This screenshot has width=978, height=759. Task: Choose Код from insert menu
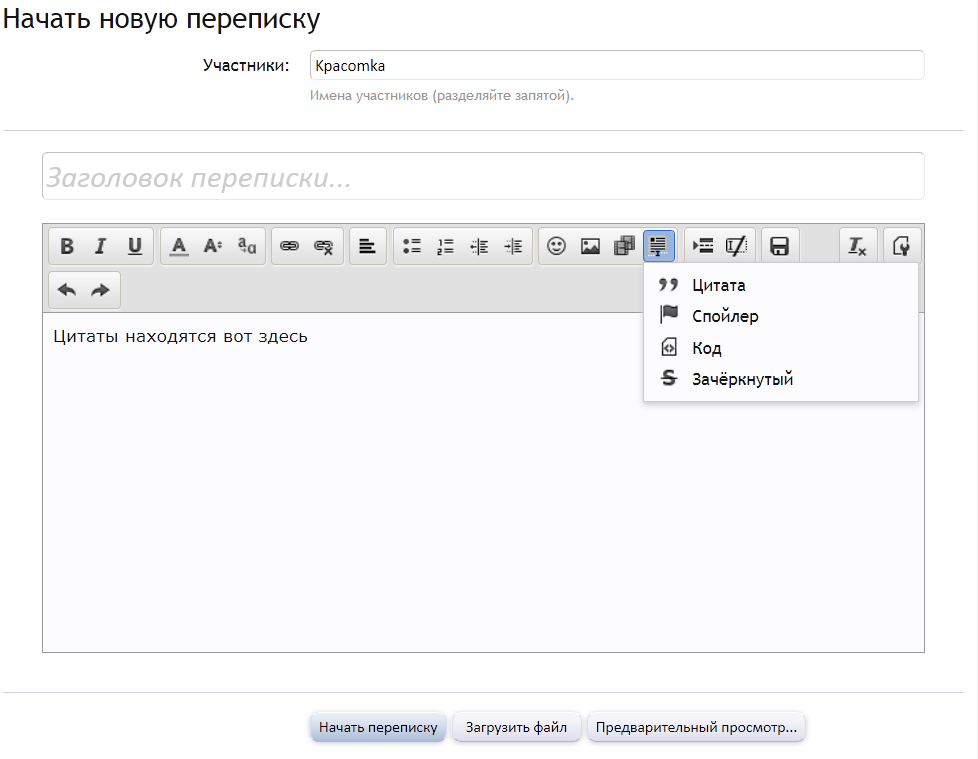(x=781, y=347)
